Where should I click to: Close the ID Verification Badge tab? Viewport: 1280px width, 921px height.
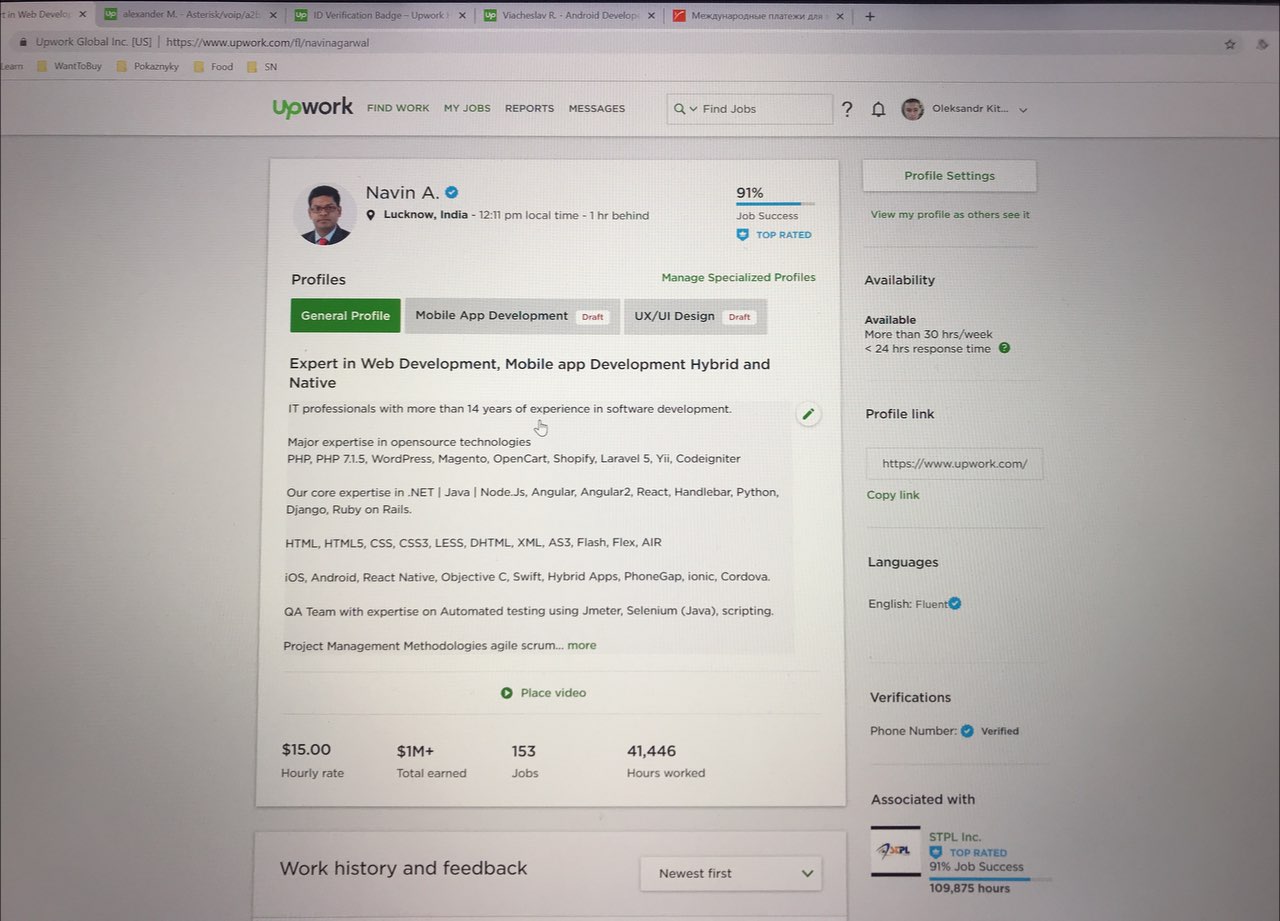pos(463,16)
